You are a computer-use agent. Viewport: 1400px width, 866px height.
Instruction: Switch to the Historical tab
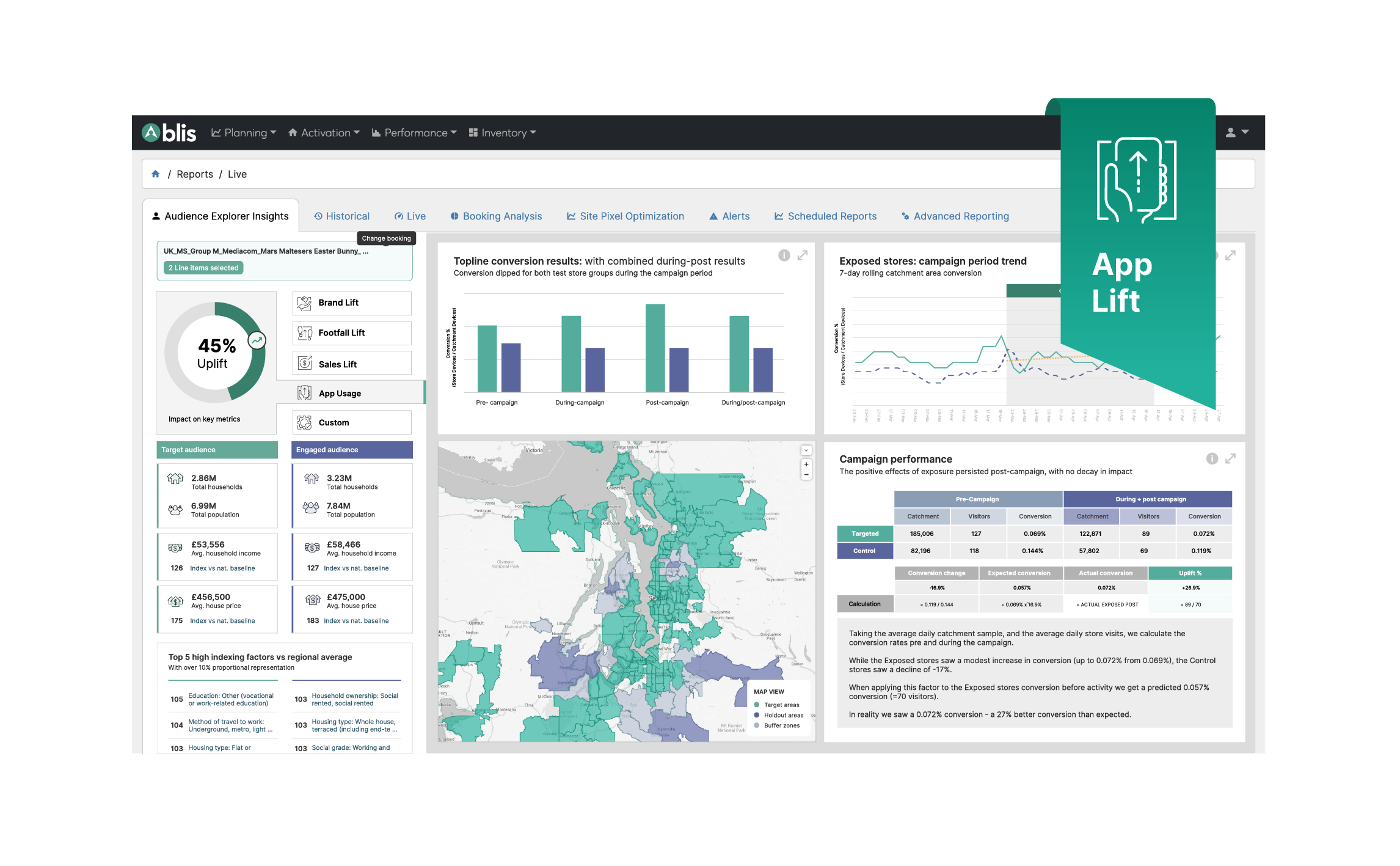(341, 216)
